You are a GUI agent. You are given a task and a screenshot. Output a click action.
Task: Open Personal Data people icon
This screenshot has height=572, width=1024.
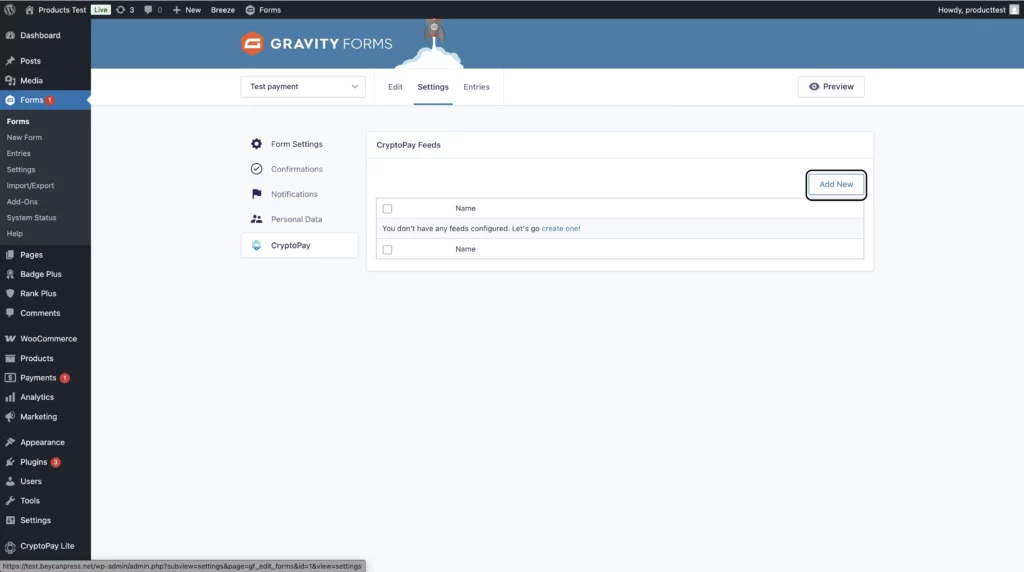tap(257, 219)
